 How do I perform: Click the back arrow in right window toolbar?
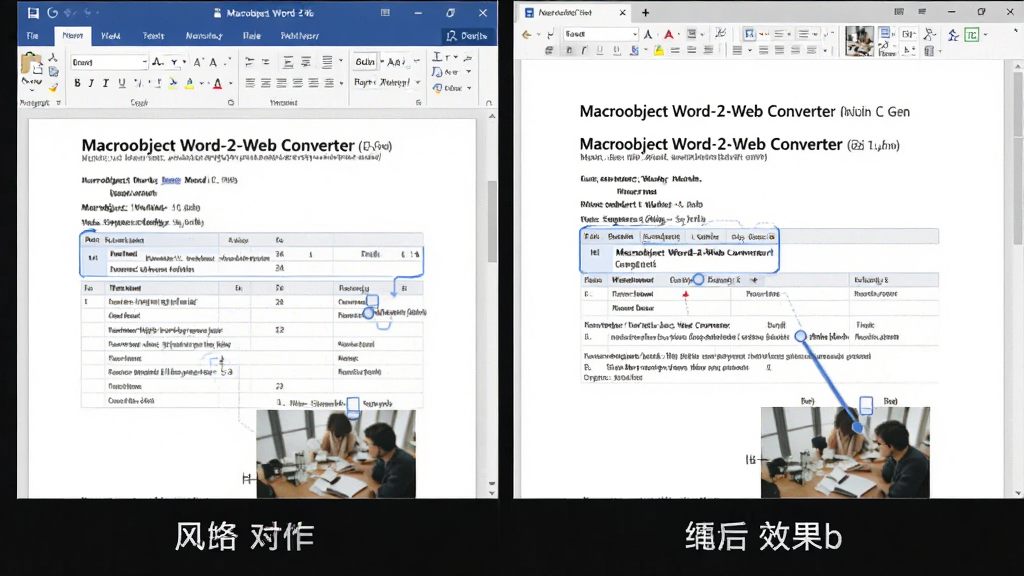(526, 35)
